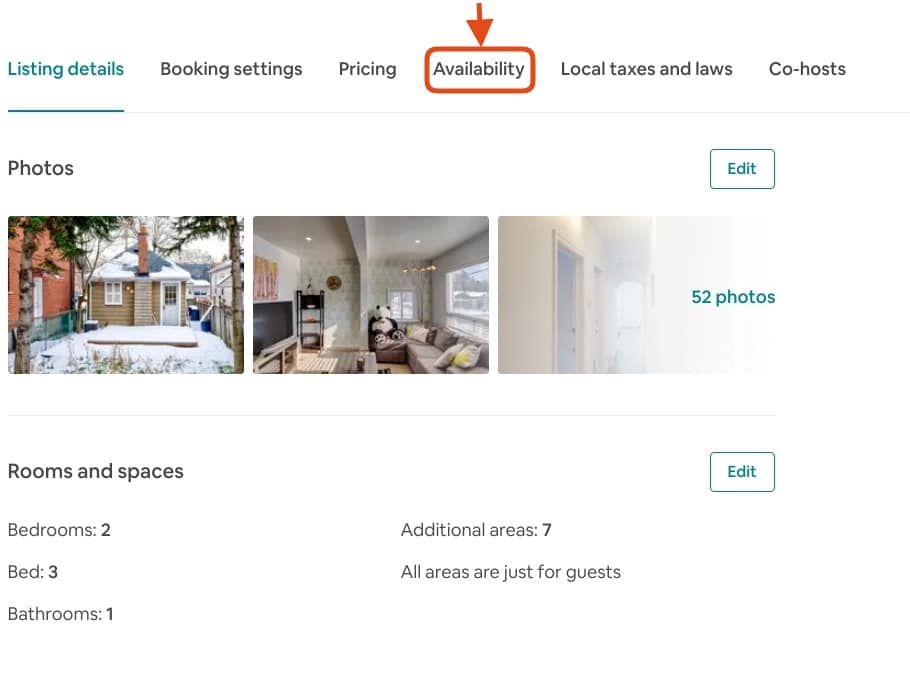Screen dimensions: 910x679
Task: Select the Bed: 3 listing detail
Action: [x=33, y=572]
